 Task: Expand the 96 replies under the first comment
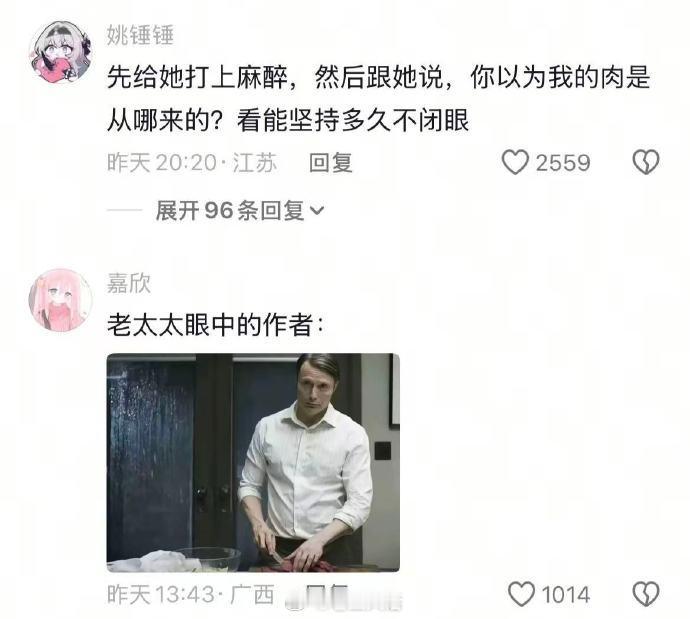coord(240,211)
